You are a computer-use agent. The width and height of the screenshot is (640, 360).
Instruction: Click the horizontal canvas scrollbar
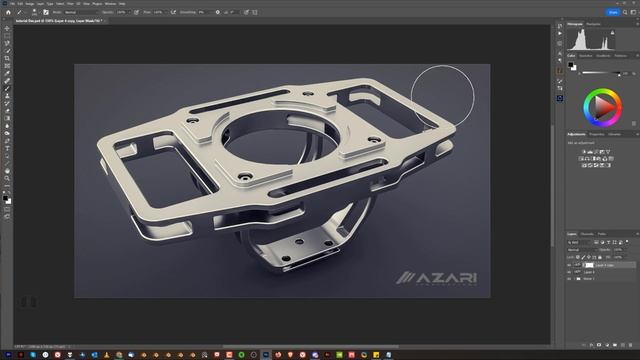click(311, 347)
